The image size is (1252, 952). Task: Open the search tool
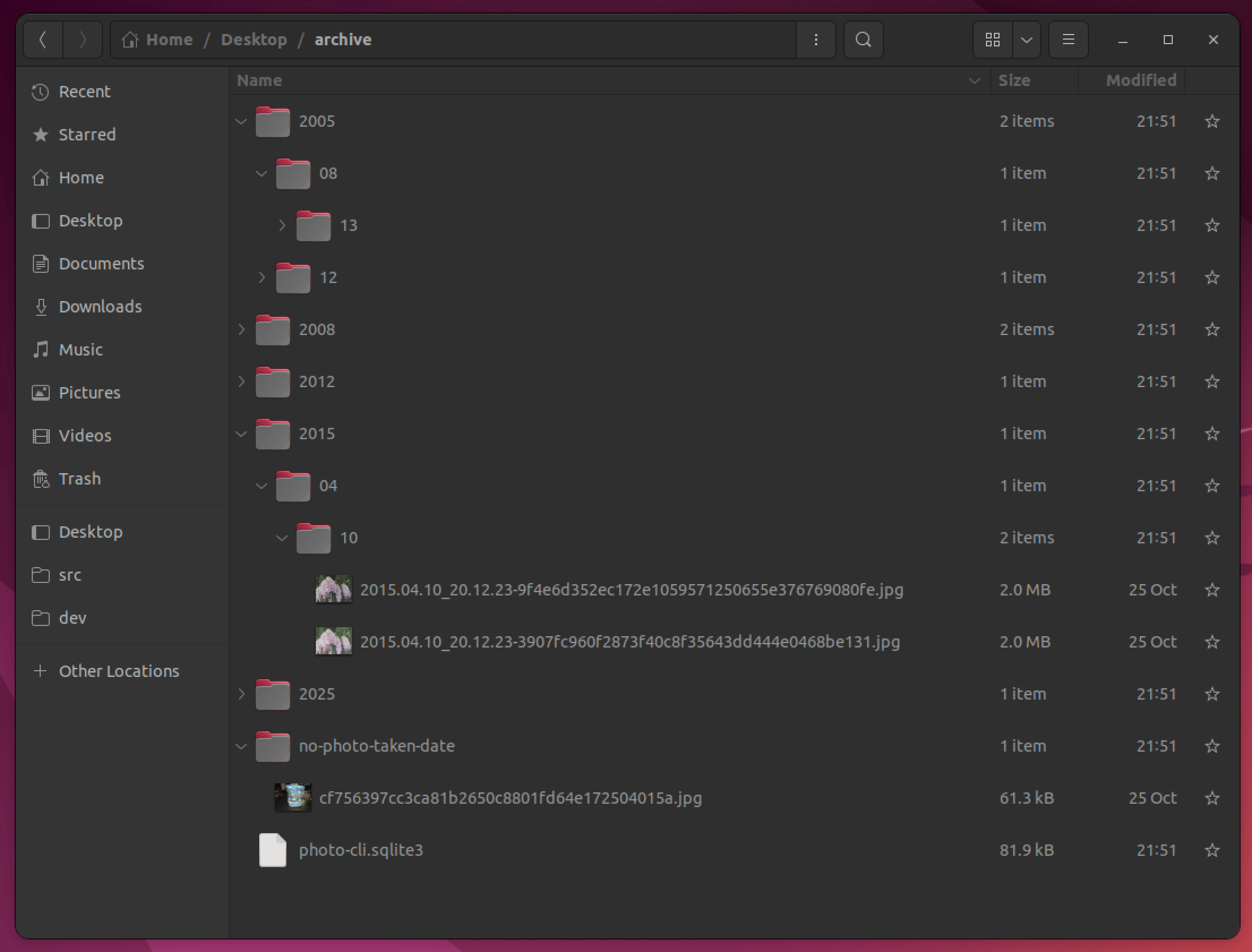pos(863,40)
